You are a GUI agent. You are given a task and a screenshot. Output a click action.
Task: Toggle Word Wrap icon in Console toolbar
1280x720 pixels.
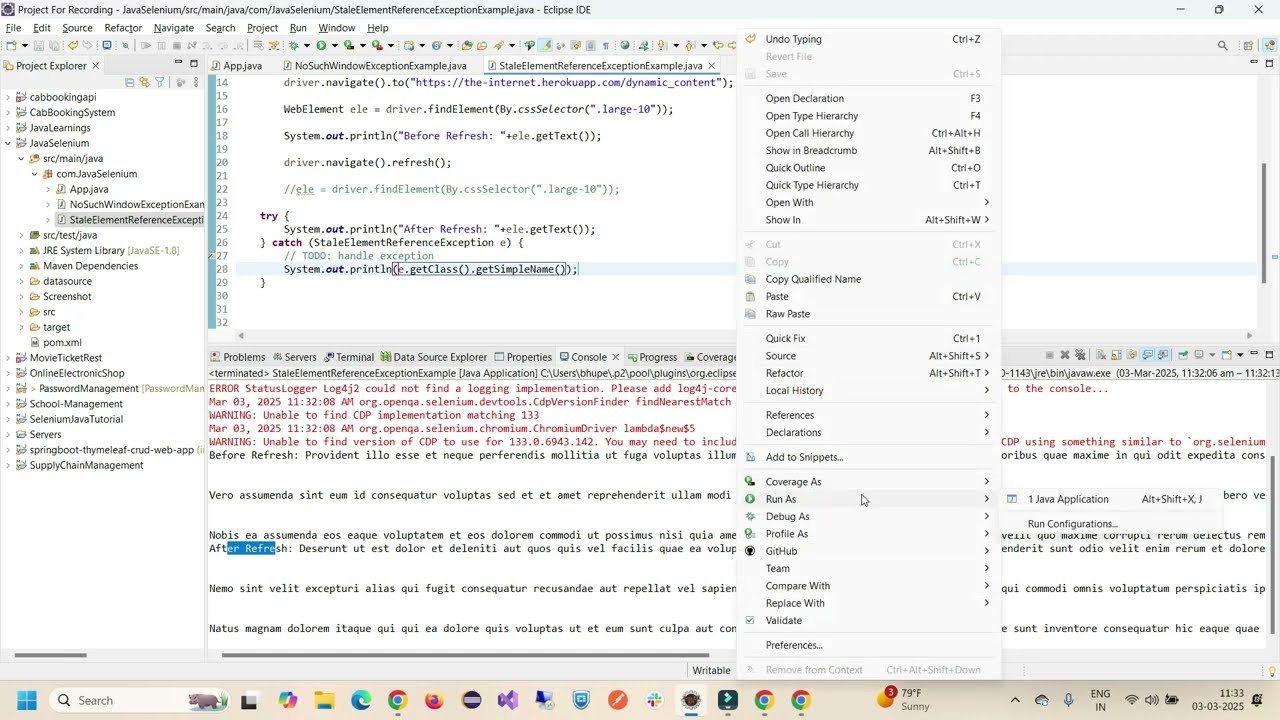pyautogui.click(x=1131, y=355)
